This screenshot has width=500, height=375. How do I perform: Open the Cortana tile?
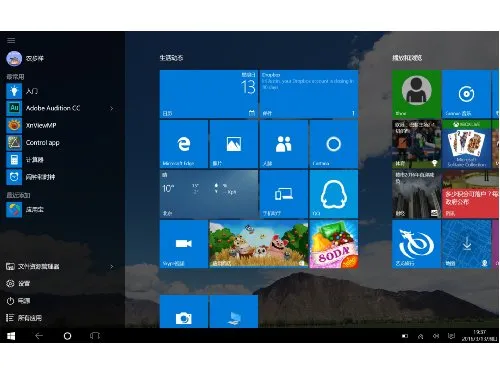click(334, 144)
